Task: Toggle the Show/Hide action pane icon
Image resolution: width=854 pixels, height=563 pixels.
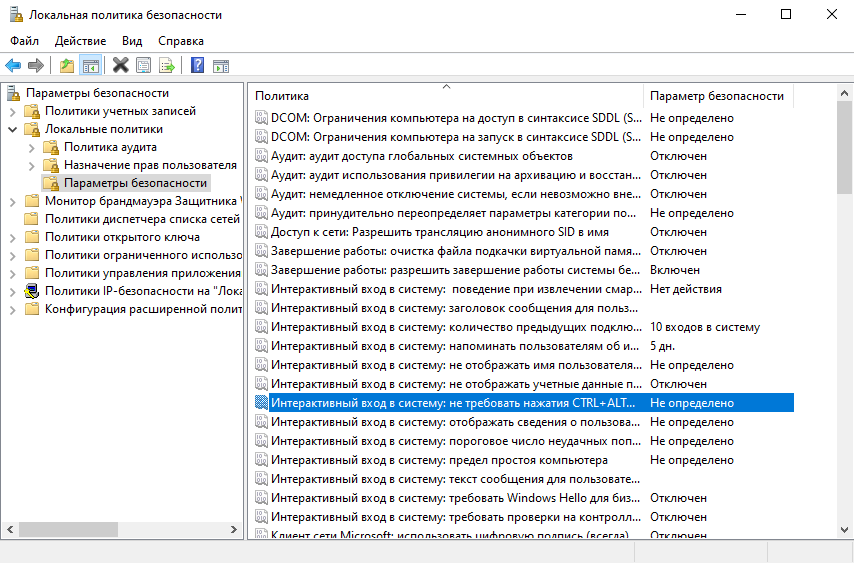Action: pyautogui.click(x=221, y=66)
